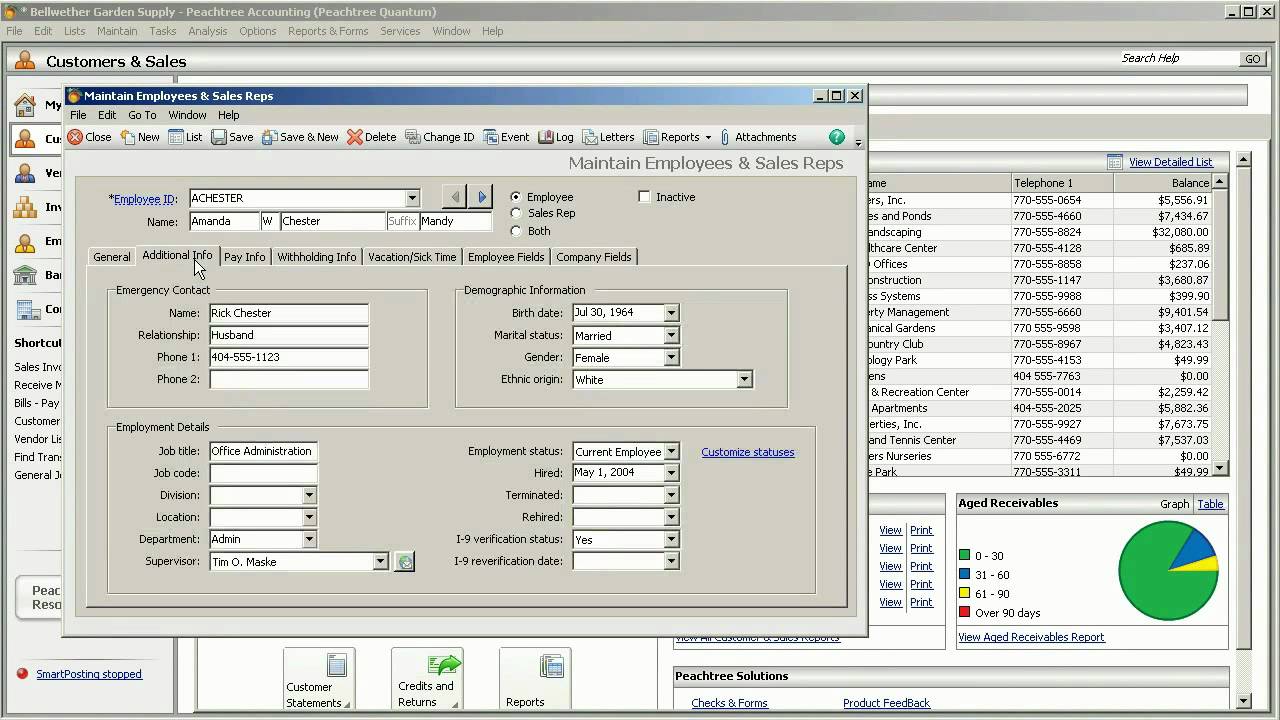Click the GO button next to Search Help
Screen dimensions: 1280x720
point(1252,59)
